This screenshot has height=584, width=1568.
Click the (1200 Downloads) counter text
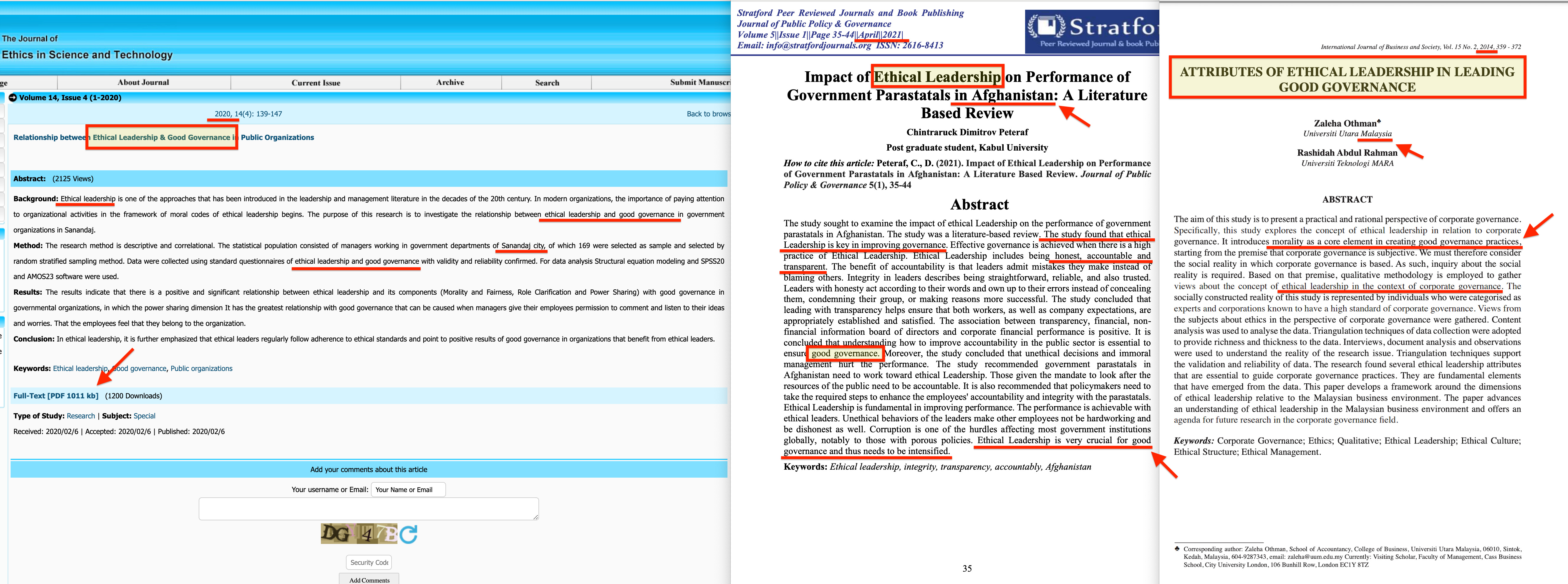click(x=133, y=396)
